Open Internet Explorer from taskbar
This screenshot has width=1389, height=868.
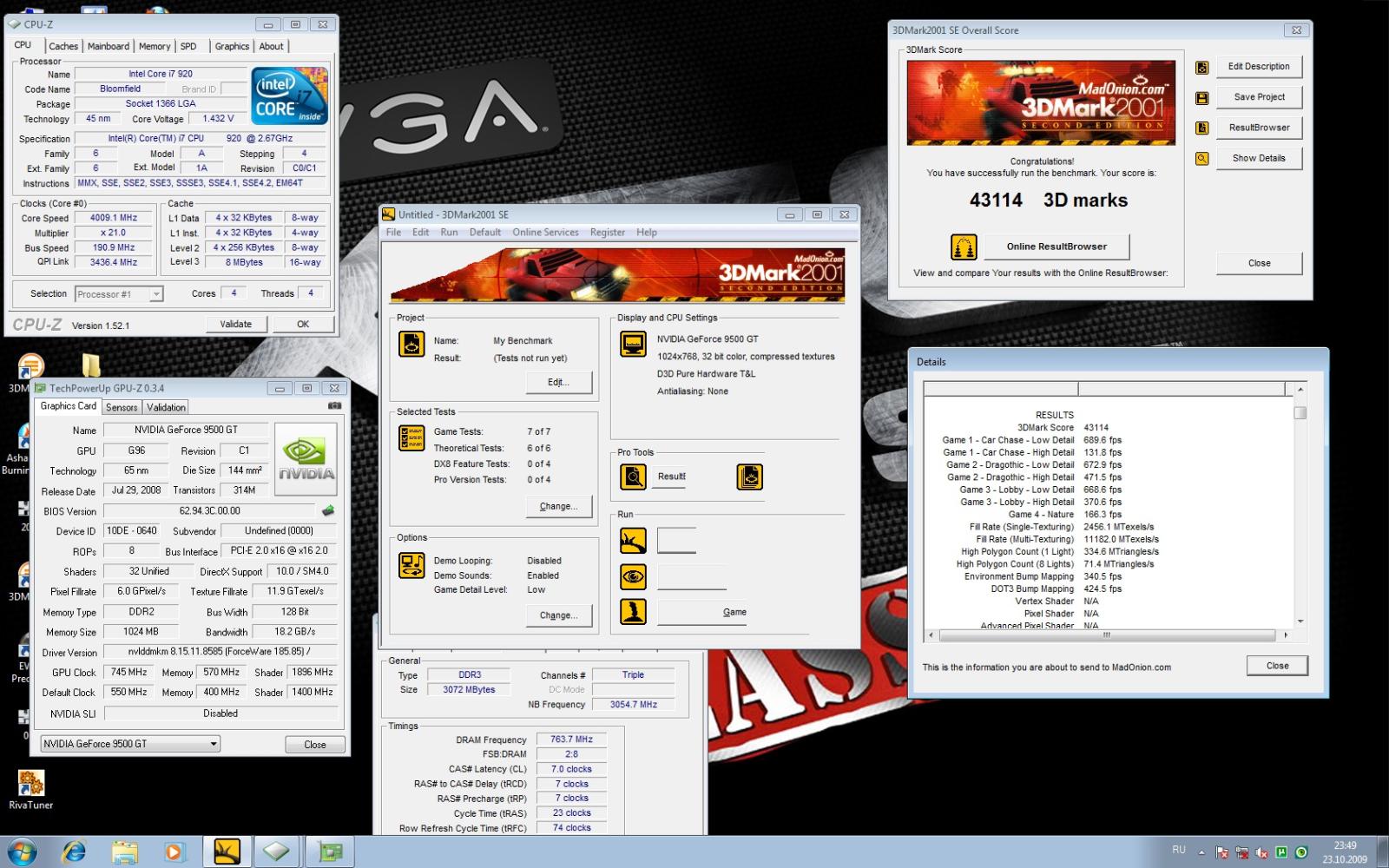tap(74, 852)
